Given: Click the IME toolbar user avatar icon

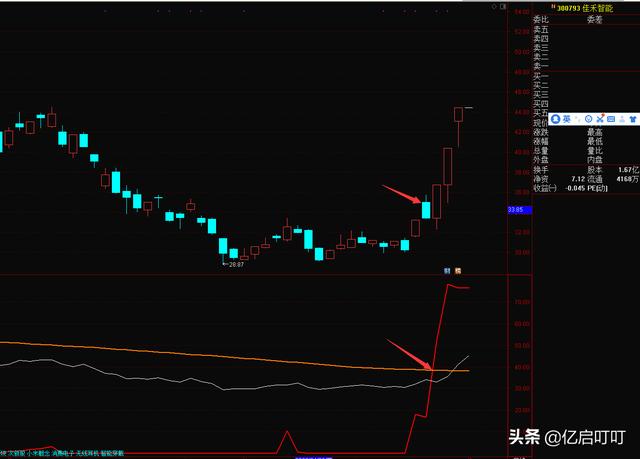Looking at the screenshot, I should (x=556, y=119).
